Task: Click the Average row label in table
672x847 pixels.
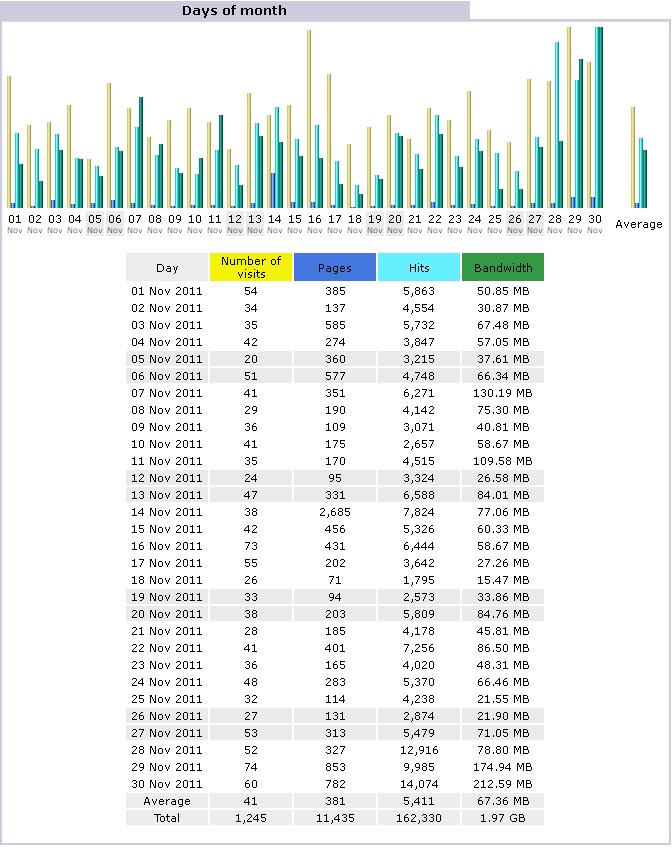Action: [167, 801]
